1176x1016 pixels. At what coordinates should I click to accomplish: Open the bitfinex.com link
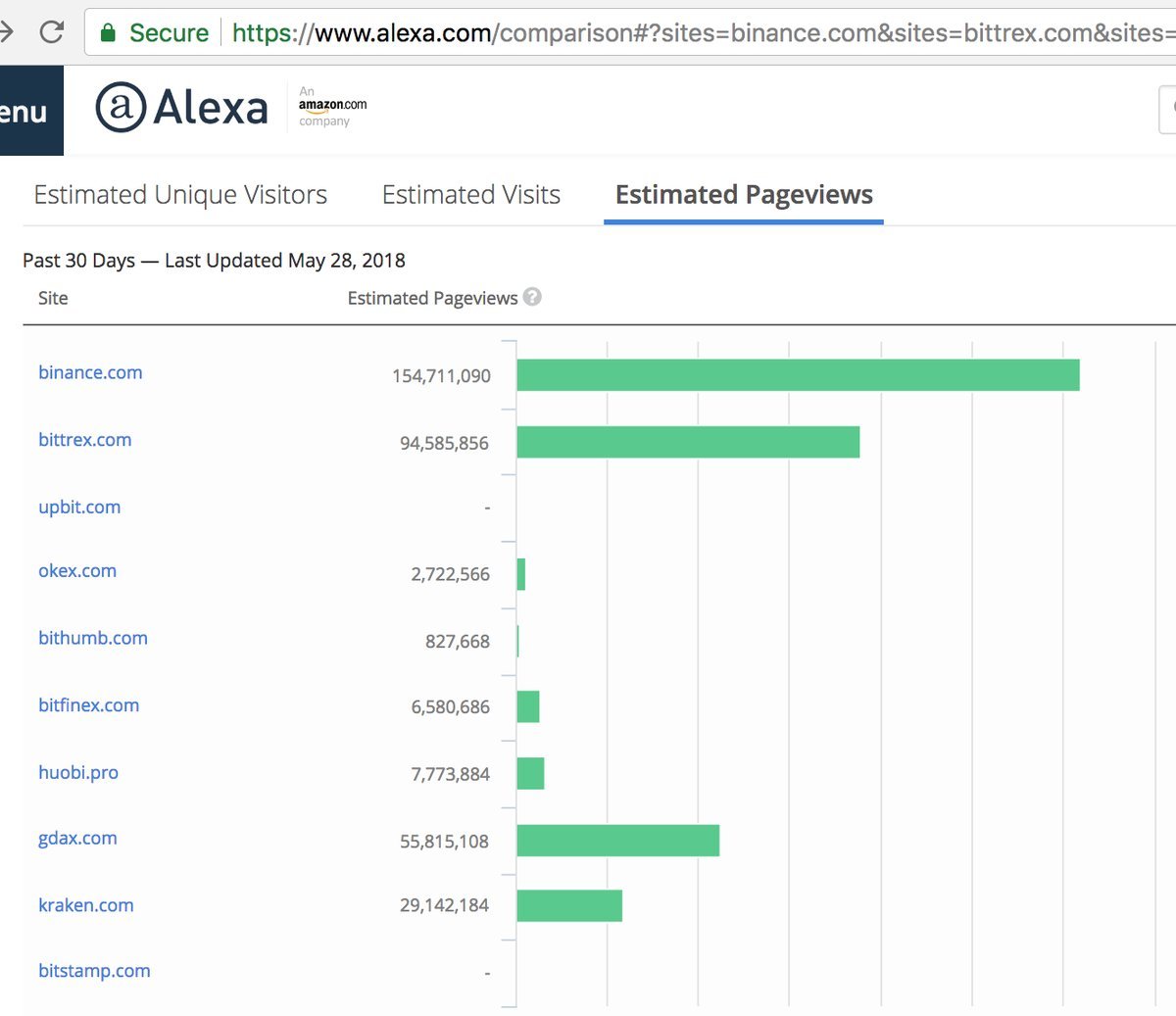coord(88,705)
